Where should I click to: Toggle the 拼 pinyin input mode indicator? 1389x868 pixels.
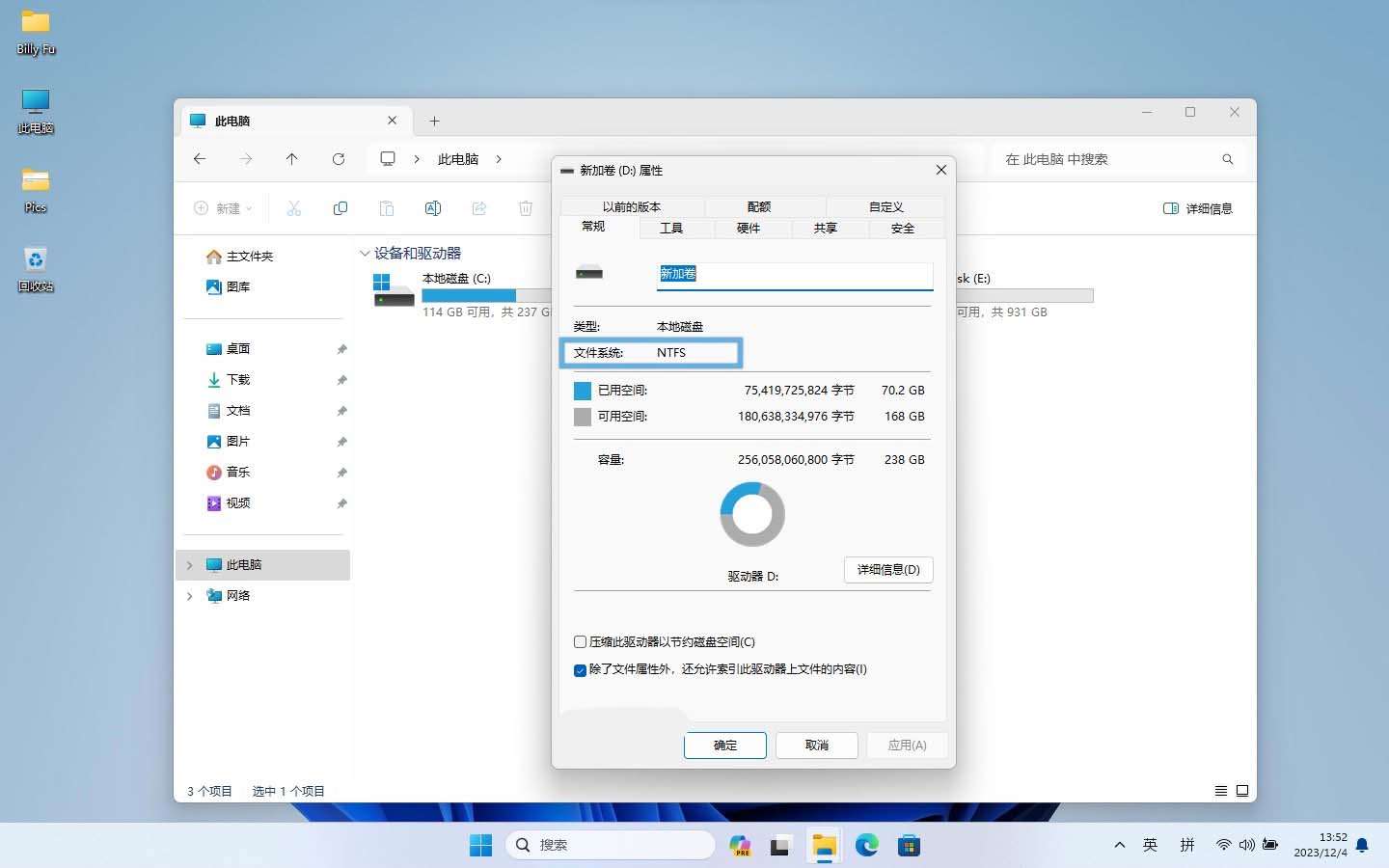click(x=1187, y=845)
